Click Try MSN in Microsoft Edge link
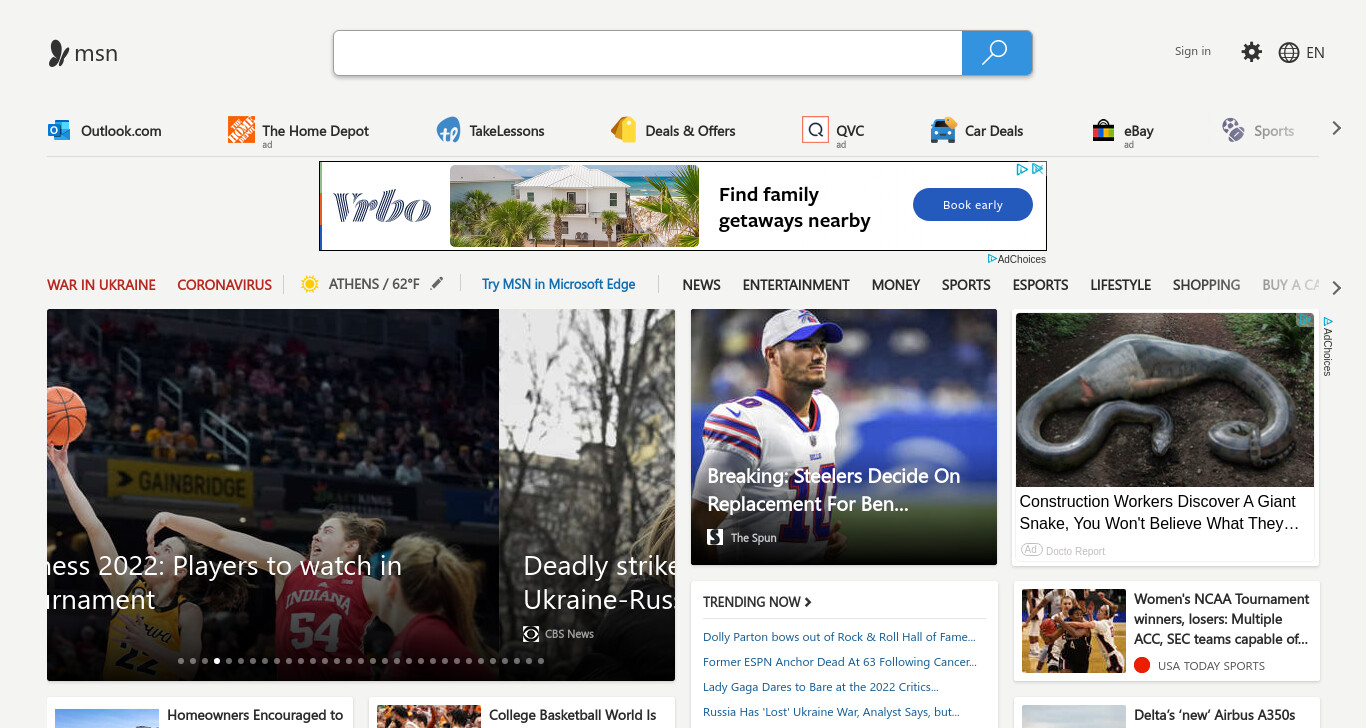Screen dimensions: 1366x728 click(x=558, y=284)
